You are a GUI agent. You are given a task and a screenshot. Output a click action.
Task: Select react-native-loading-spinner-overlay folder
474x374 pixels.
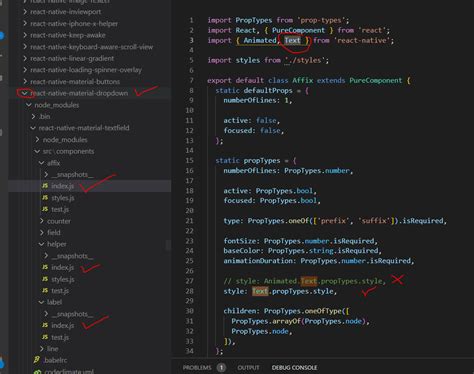[x=86, y=70]
